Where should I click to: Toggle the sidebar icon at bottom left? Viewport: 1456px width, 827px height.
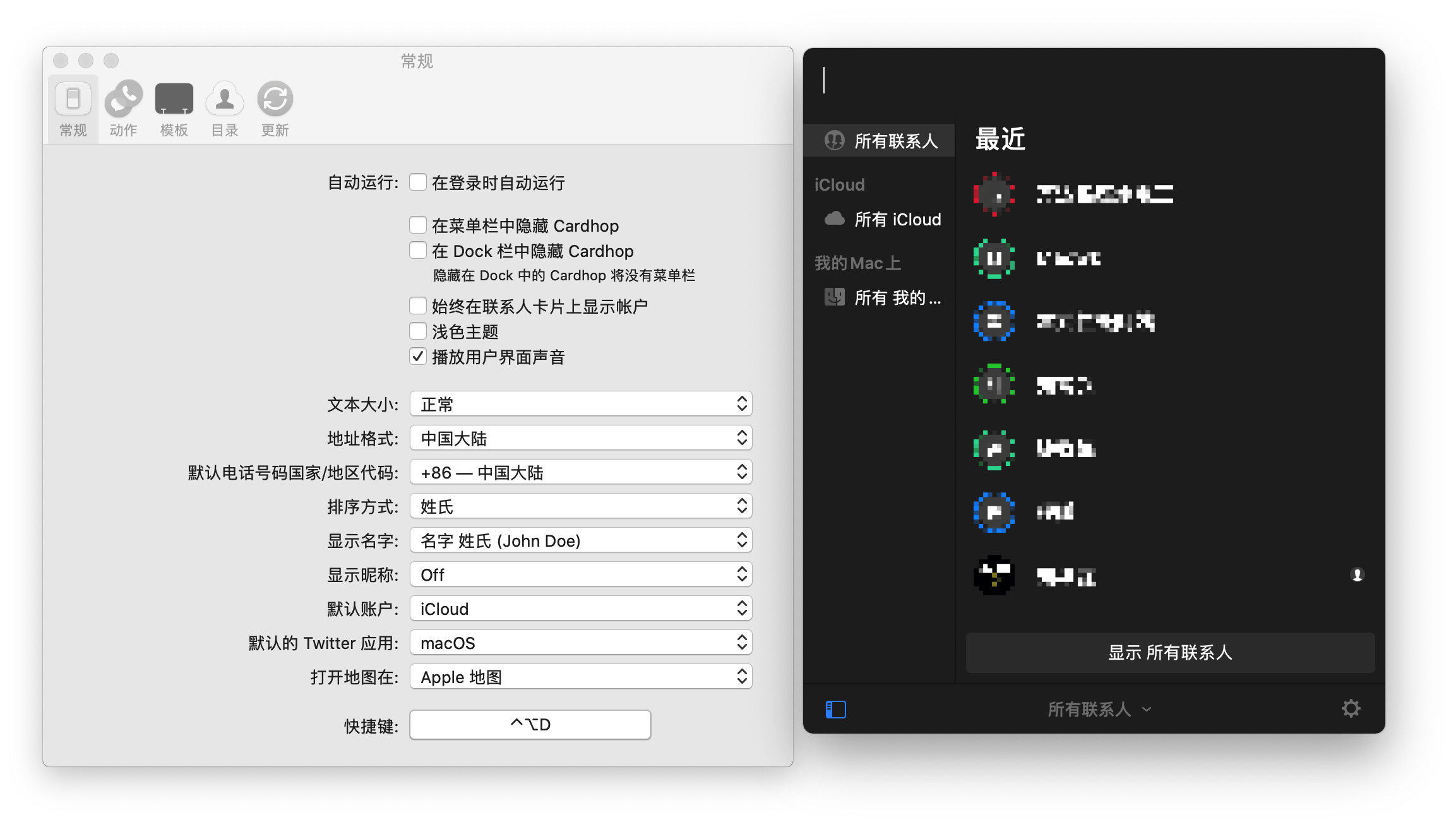(835, 709)
